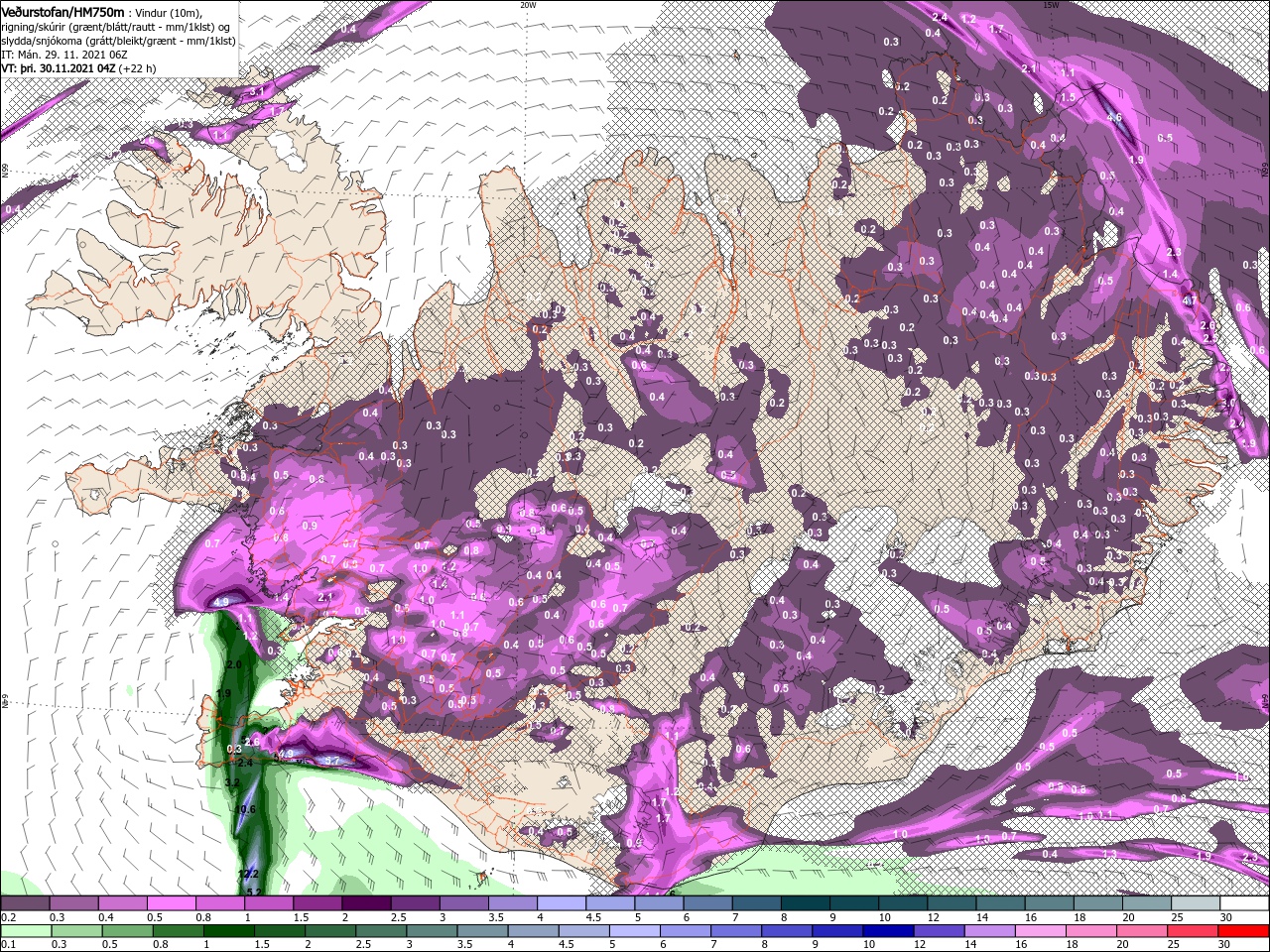Screen dimensions: 1270x952
Task: Pick the 10 swatch in the green rain scale
Action: pyautogui.click(x=888, y=931)
